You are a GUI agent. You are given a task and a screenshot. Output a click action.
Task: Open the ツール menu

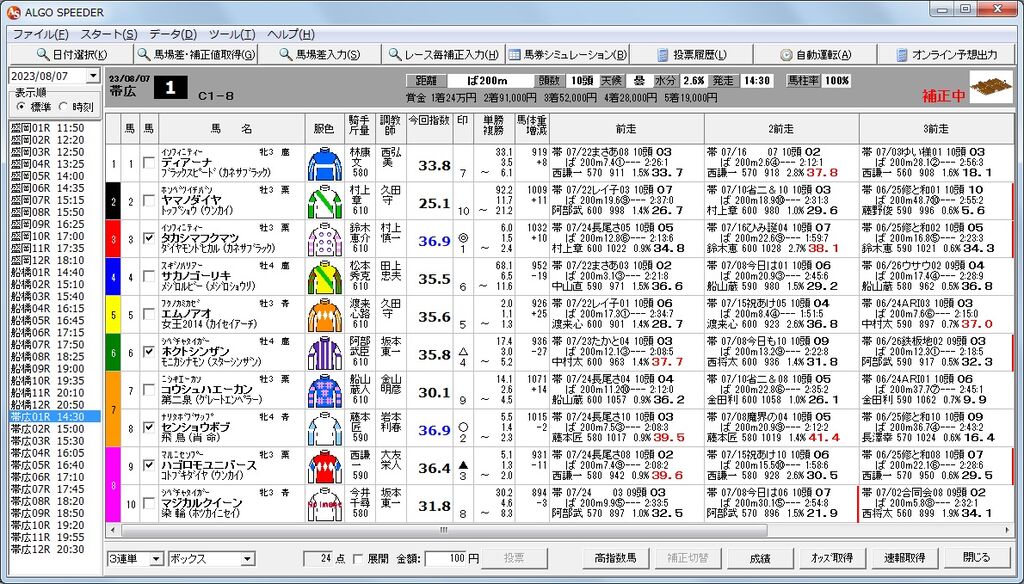232,35
